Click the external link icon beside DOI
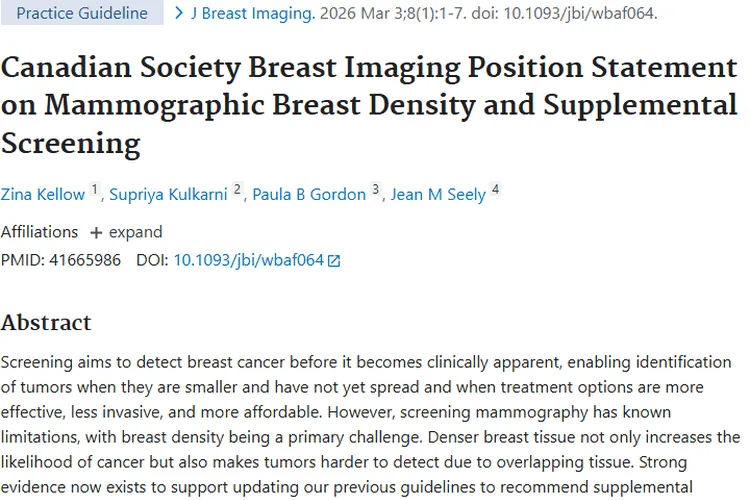The width and height of the screenshot is (750, 500). [335, 261]
